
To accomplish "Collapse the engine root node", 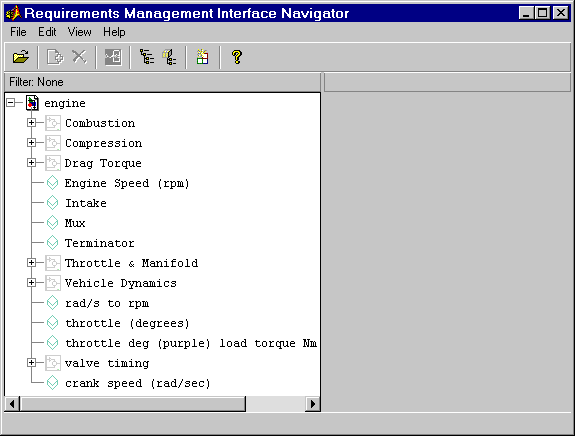I will pos(11,103).
